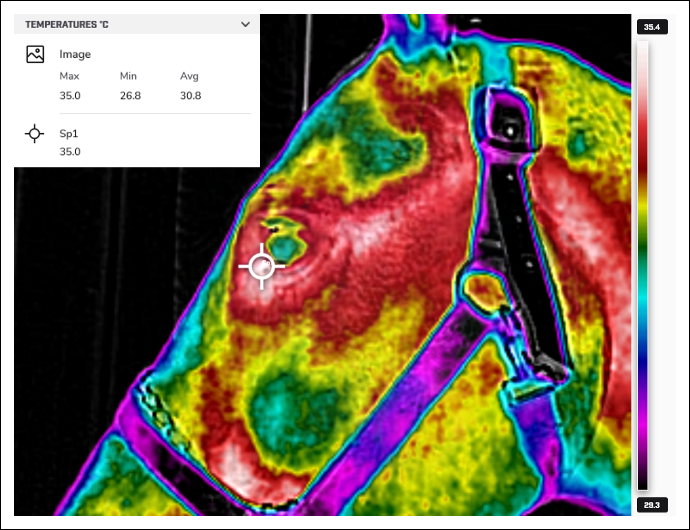Click the 29.3 lower scale limit
This screenshot has width=690, height=530.
652,505
